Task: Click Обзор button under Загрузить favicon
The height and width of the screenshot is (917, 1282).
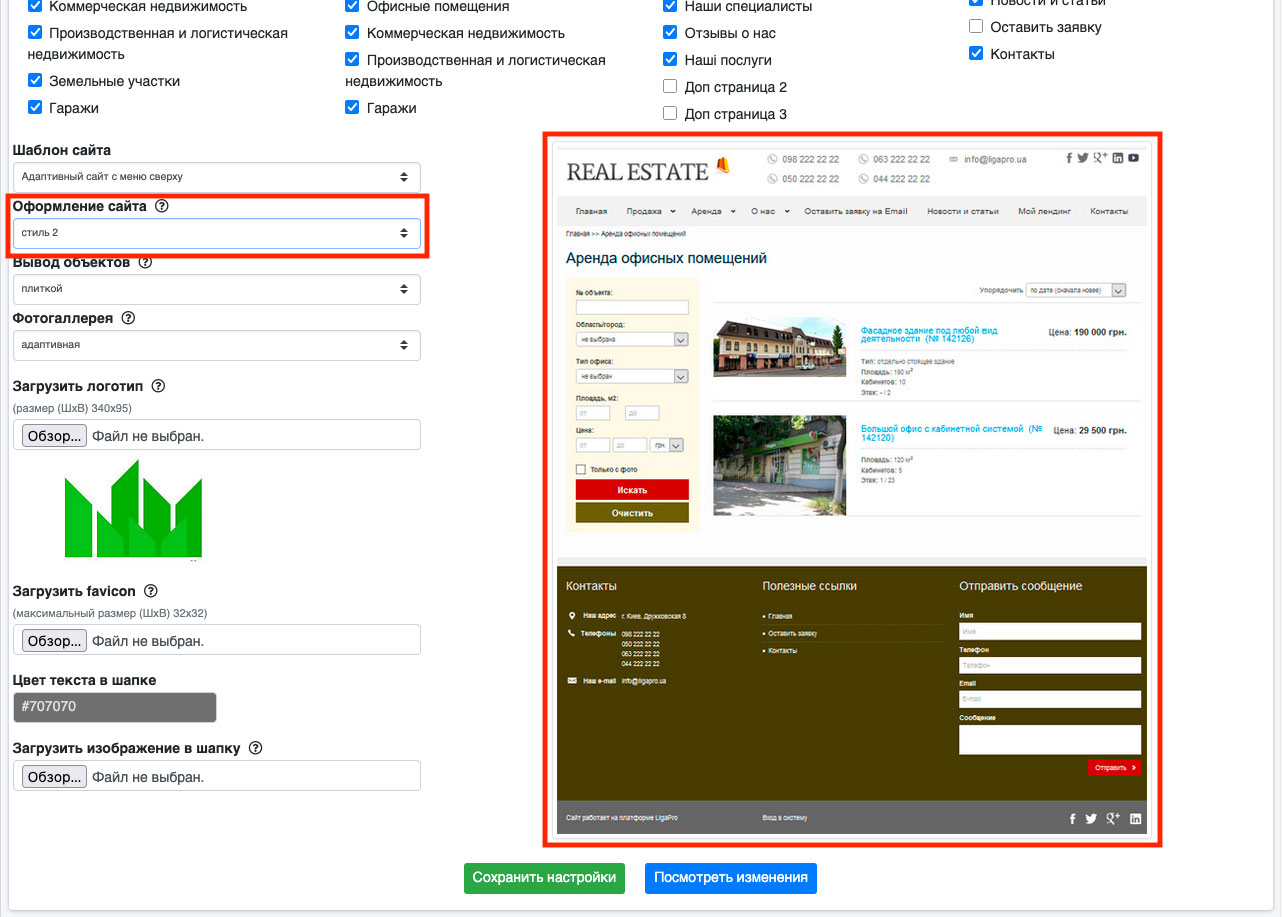Action: [x=54, y=640]
